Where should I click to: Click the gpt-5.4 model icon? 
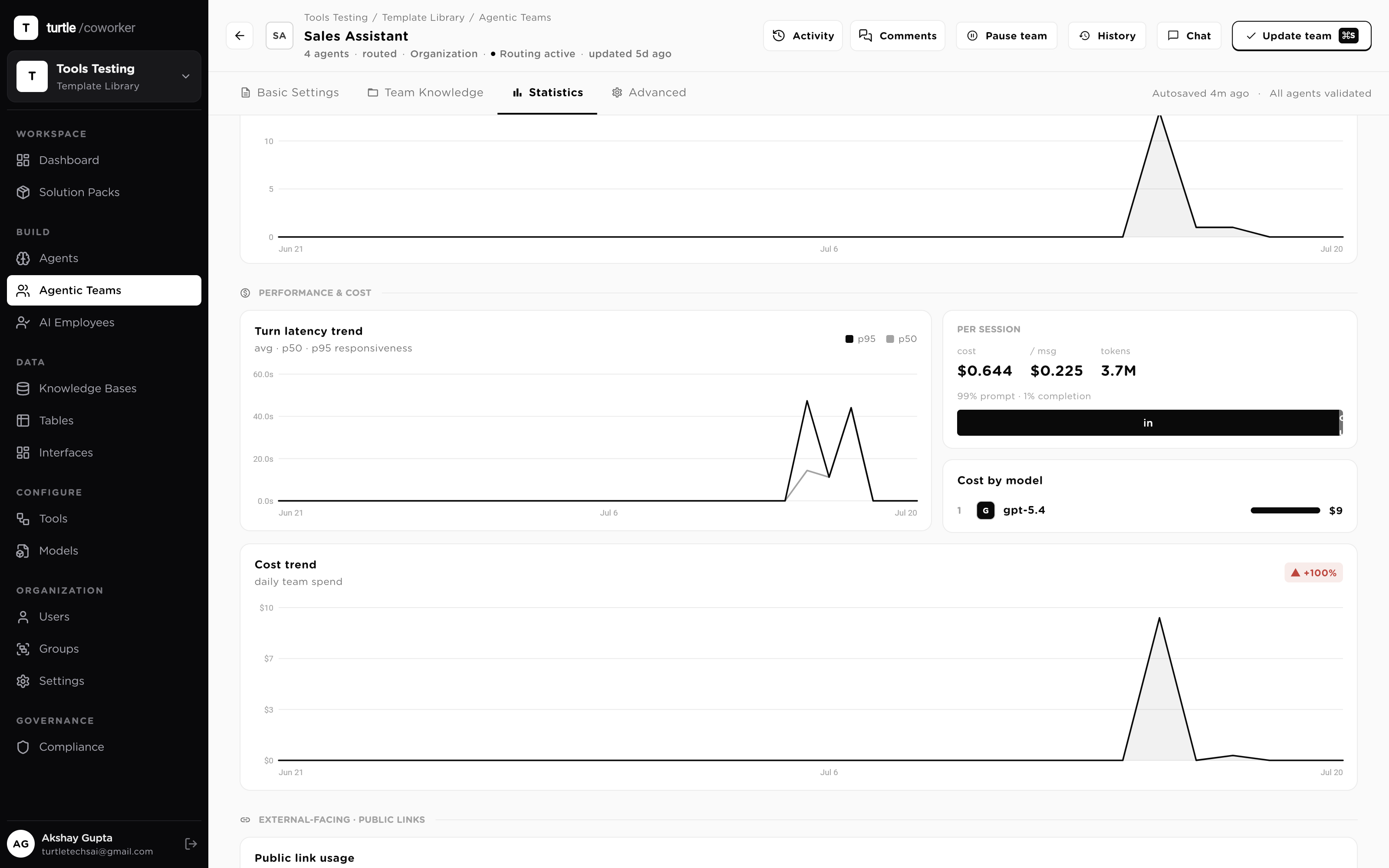pyautogui.click(x=985, y=510)
